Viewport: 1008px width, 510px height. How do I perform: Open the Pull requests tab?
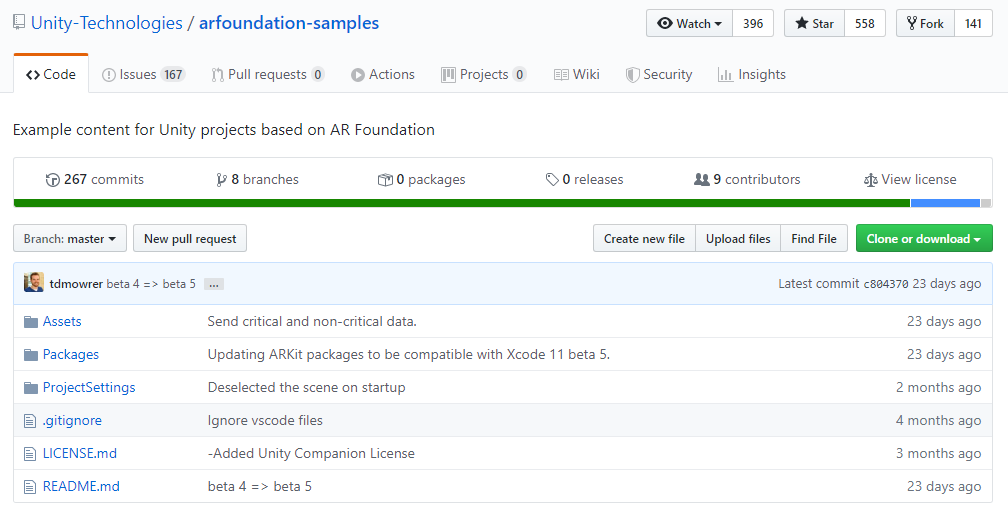pyautogui.click(x=267, y=75)
